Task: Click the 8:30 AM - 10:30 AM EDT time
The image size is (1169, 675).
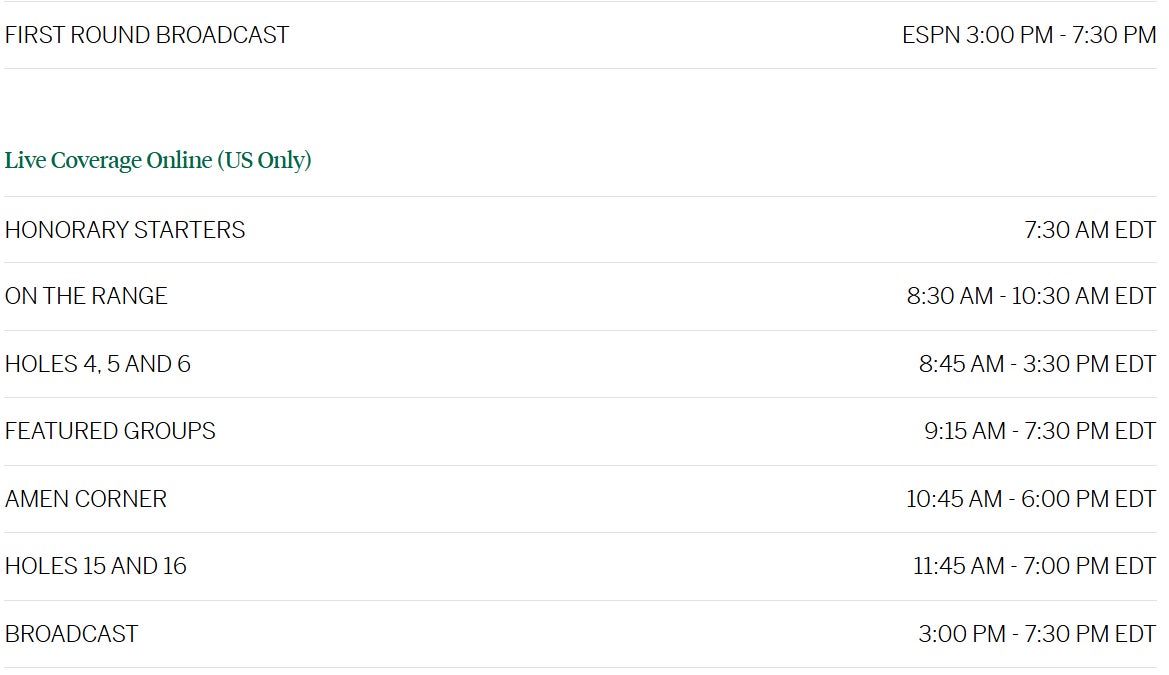Action: tap(1031, 297)
